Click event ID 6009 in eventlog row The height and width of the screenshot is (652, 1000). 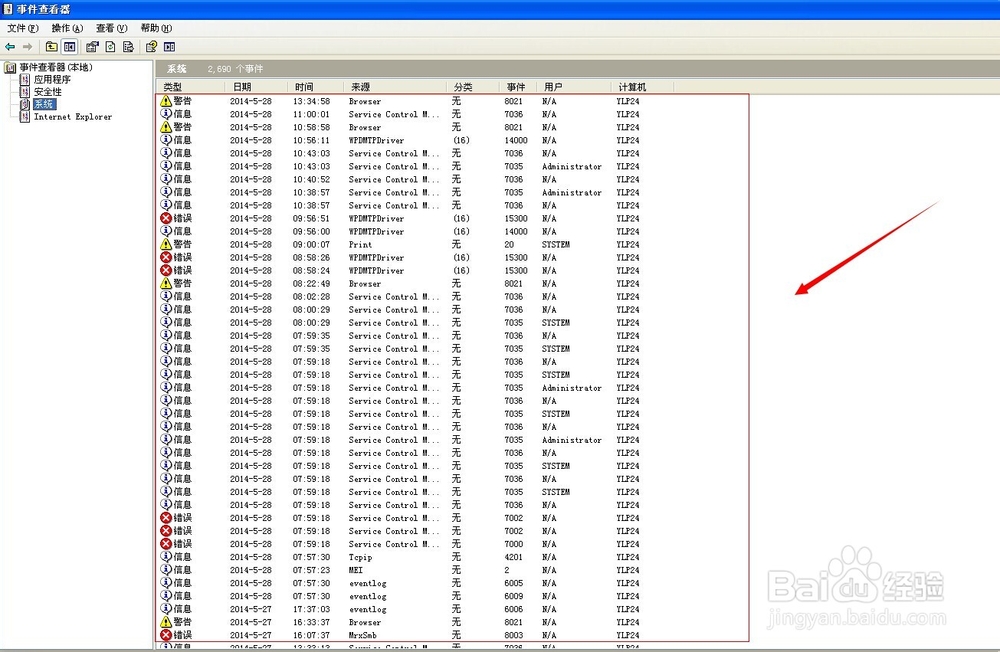(513, 596)
